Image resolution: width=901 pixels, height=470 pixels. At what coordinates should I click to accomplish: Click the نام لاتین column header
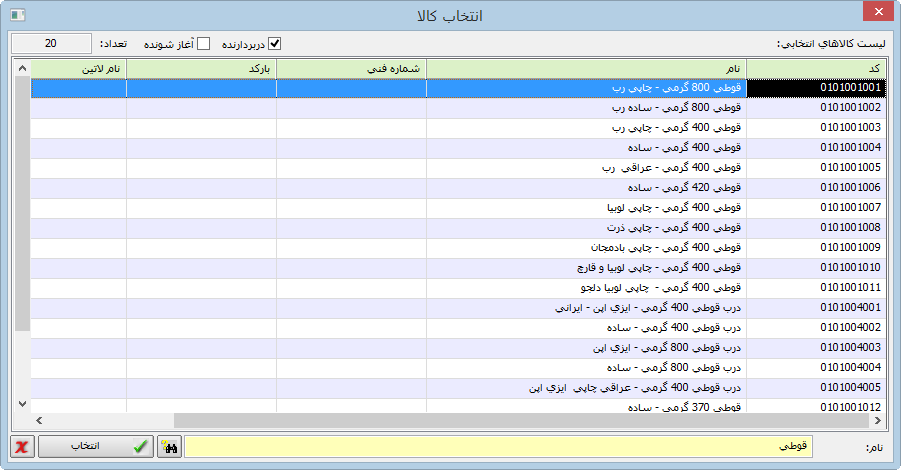point(78,68)
